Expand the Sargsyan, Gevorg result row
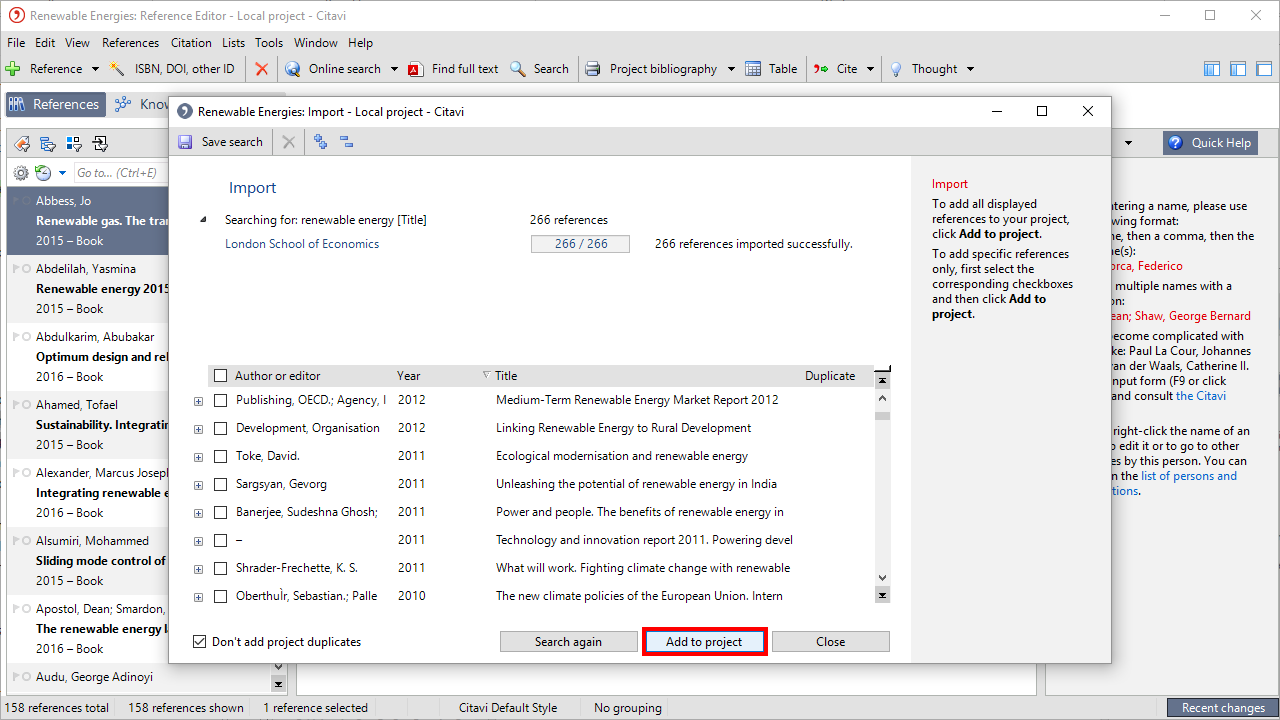This screenshot has width=1280, height=720. tap(198, 485)
